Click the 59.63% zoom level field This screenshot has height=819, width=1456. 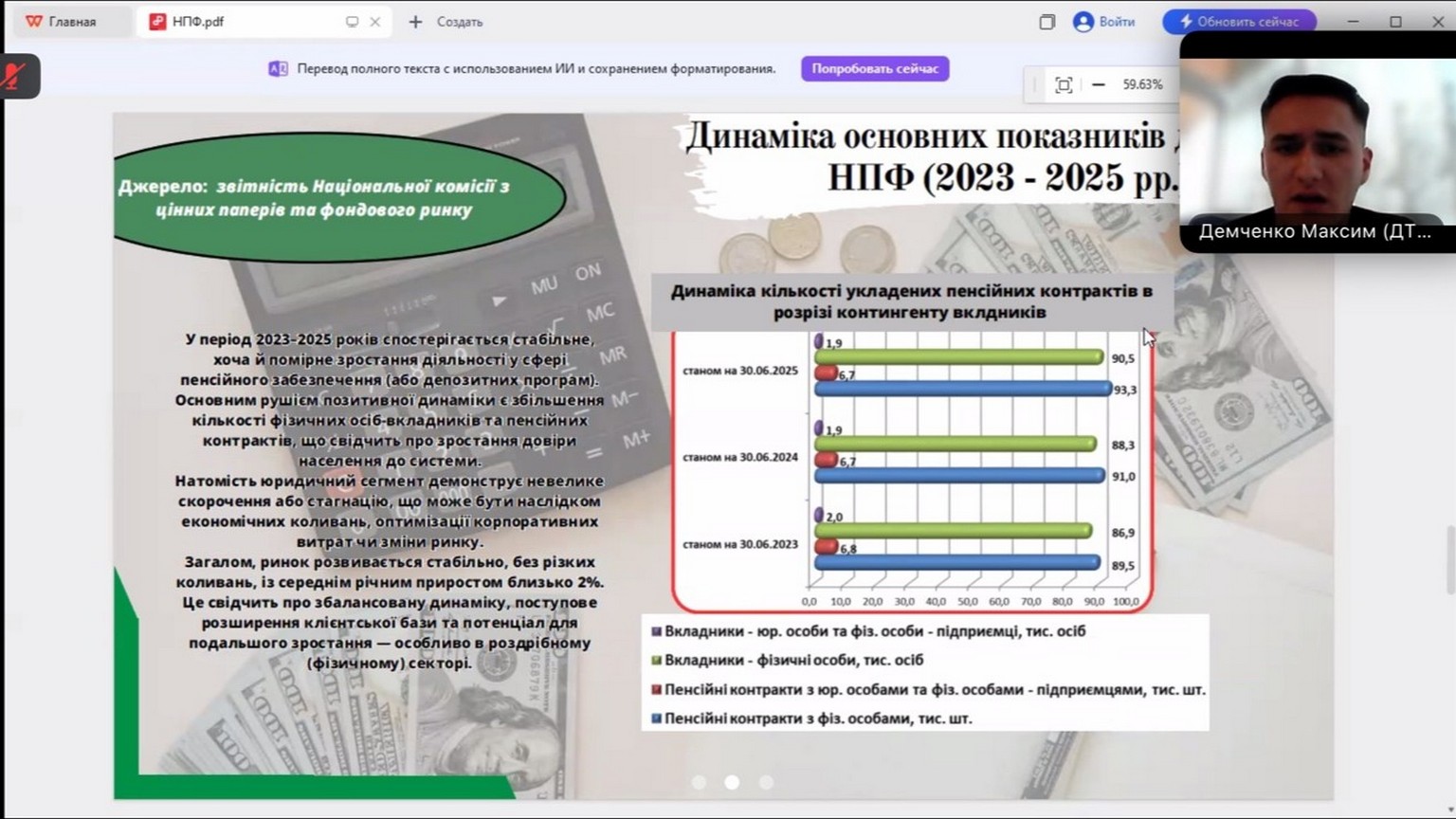click(1142, 85)
